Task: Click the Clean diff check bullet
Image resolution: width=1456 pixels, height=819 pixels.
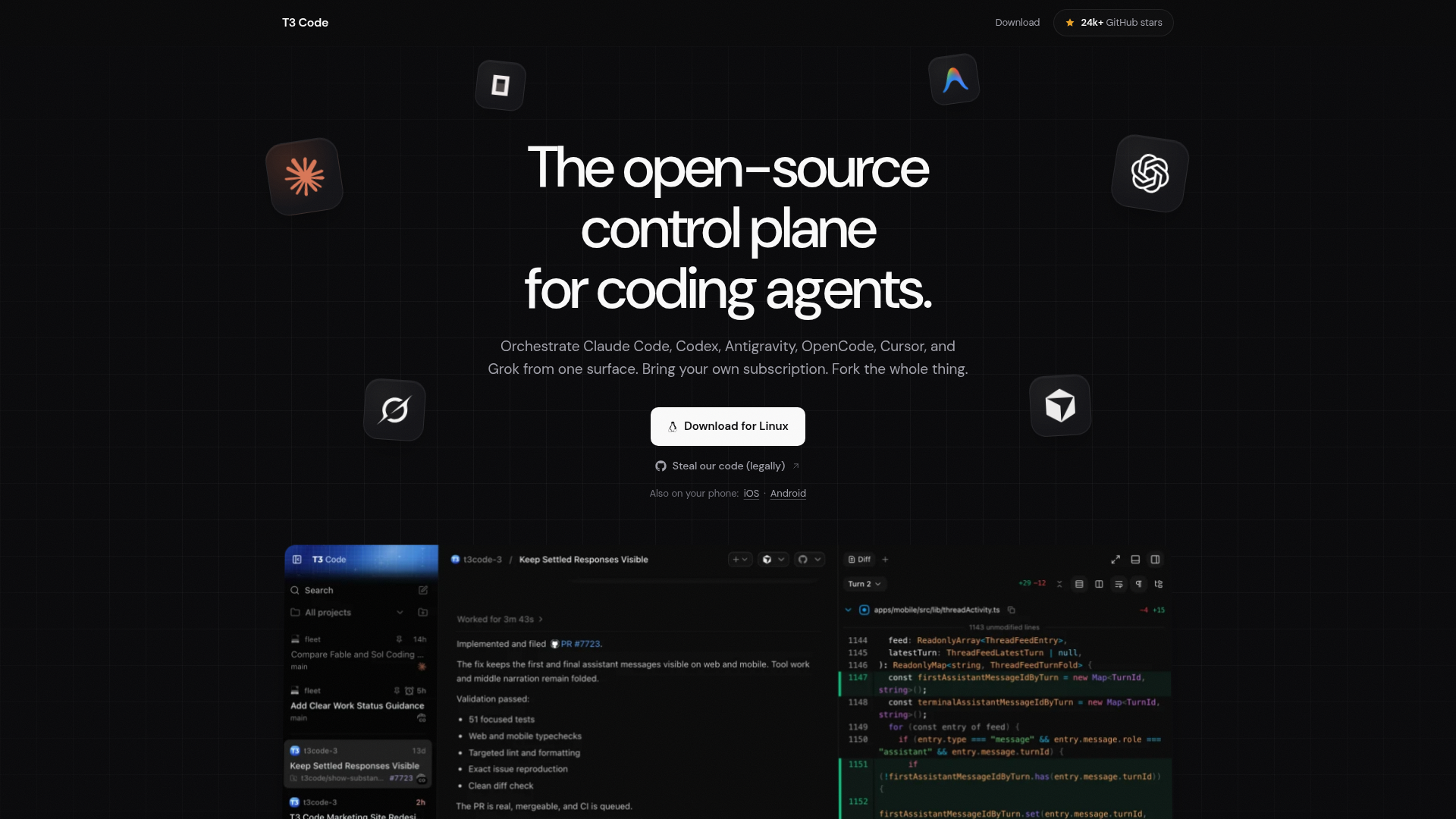Action: click(500, 786)
